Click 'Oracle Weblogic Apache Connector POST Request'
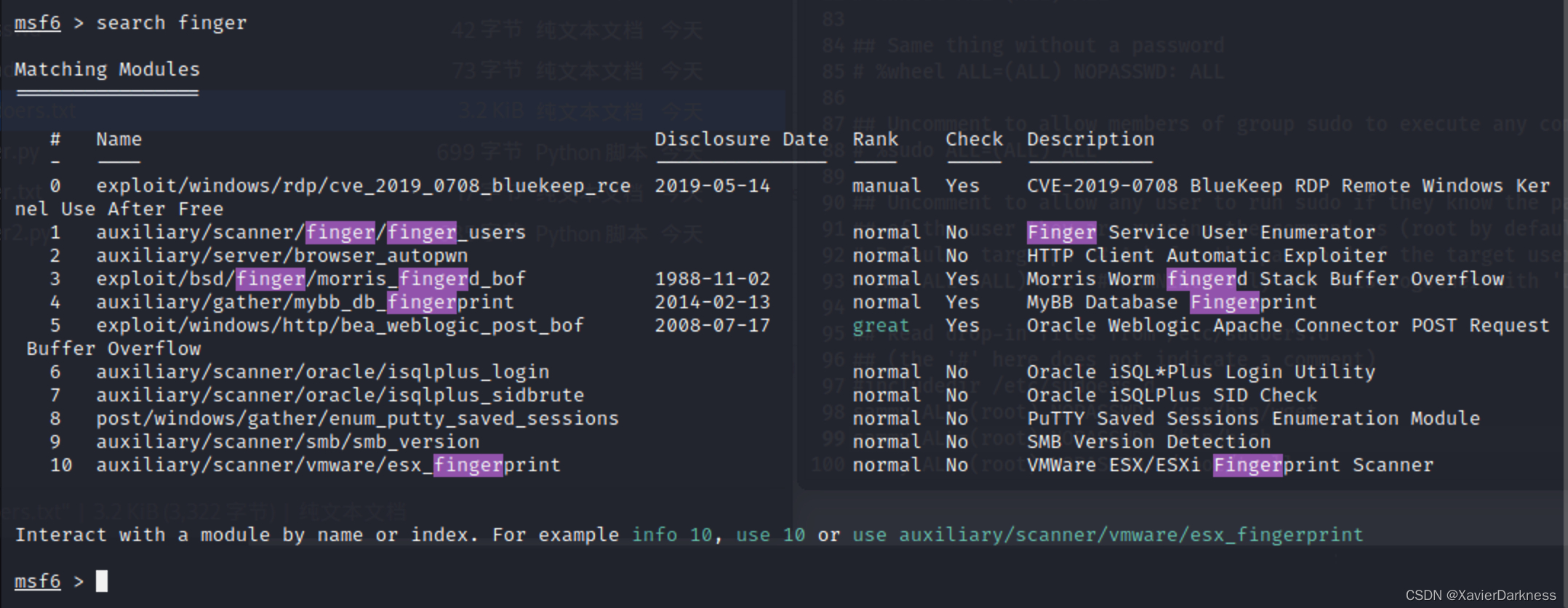 pyautogui.click(x=1288, y=326)
